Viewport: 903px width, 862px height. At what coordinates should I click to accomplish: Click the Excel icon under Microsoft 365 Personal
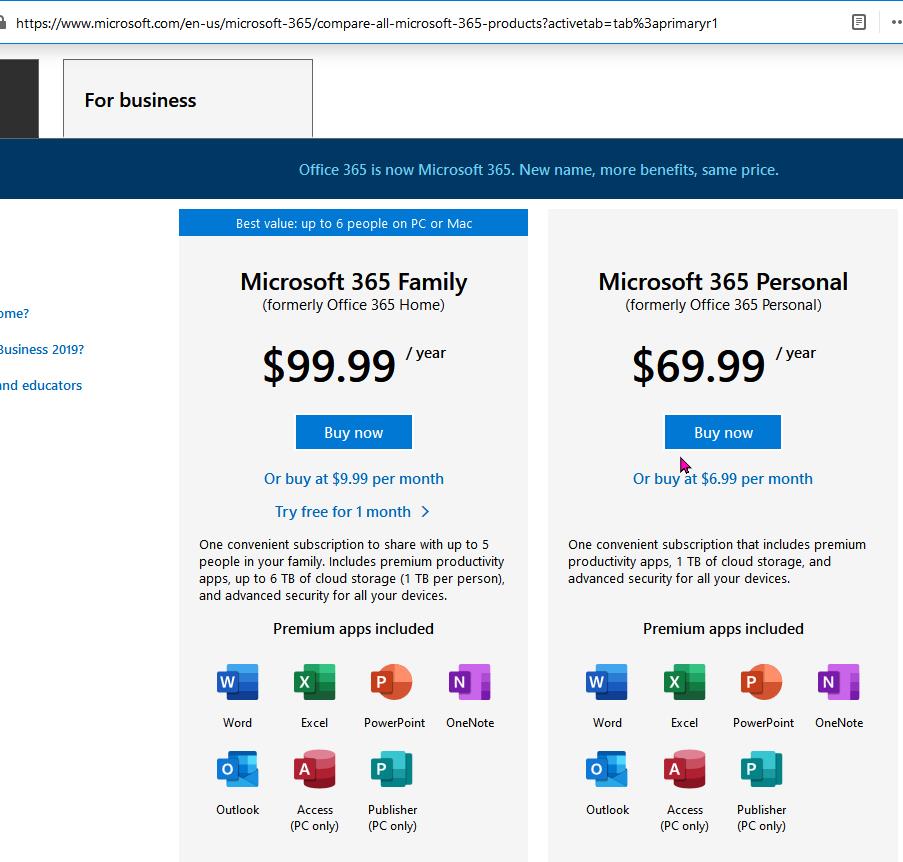[684, 682]
